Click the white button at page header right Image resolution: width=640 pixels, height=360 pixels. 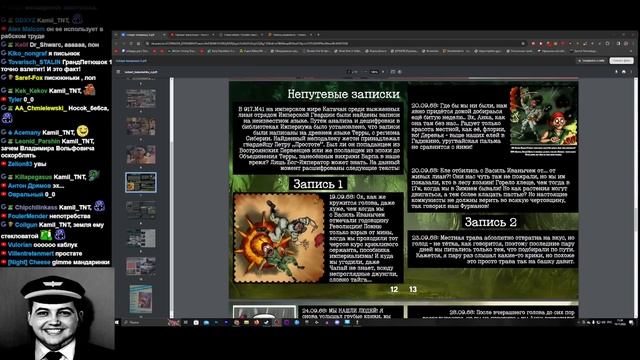pos(621,61)
